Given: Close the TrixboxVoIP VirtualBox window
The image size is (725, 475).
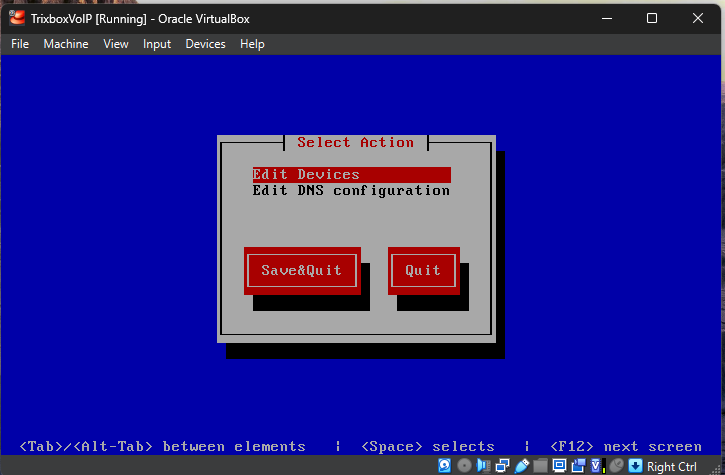Looking at the screenshot, I should 698,19.
